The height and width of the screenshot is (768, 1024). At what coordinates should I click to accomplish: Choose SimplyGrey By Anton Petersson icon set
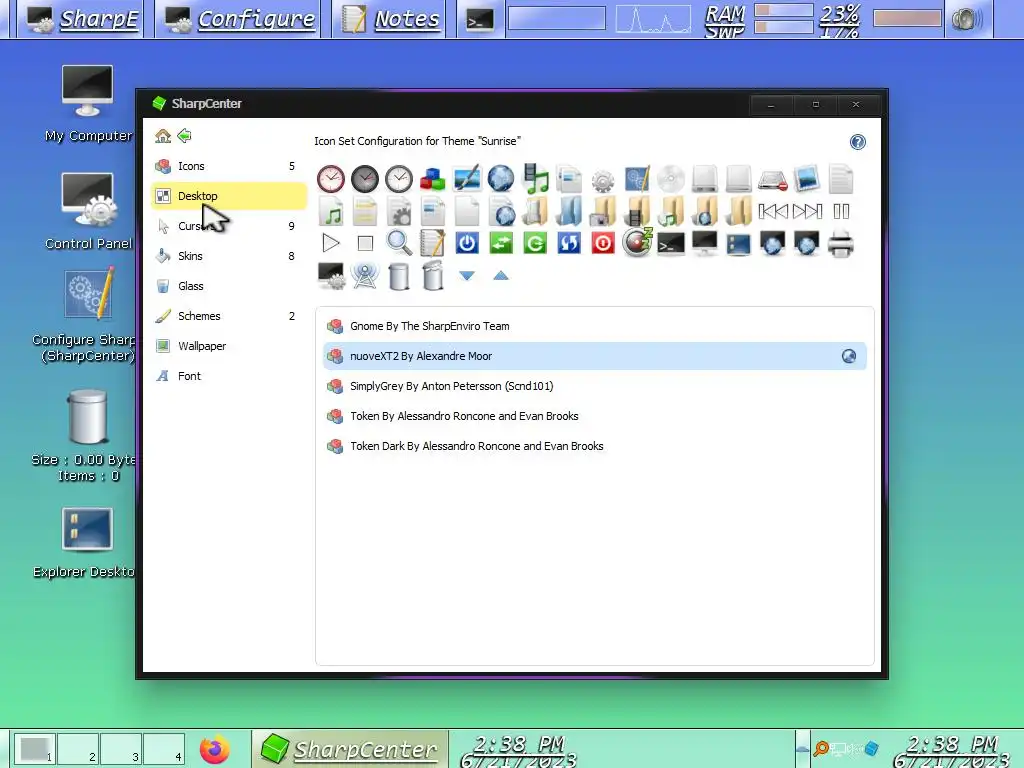point(594,386)
